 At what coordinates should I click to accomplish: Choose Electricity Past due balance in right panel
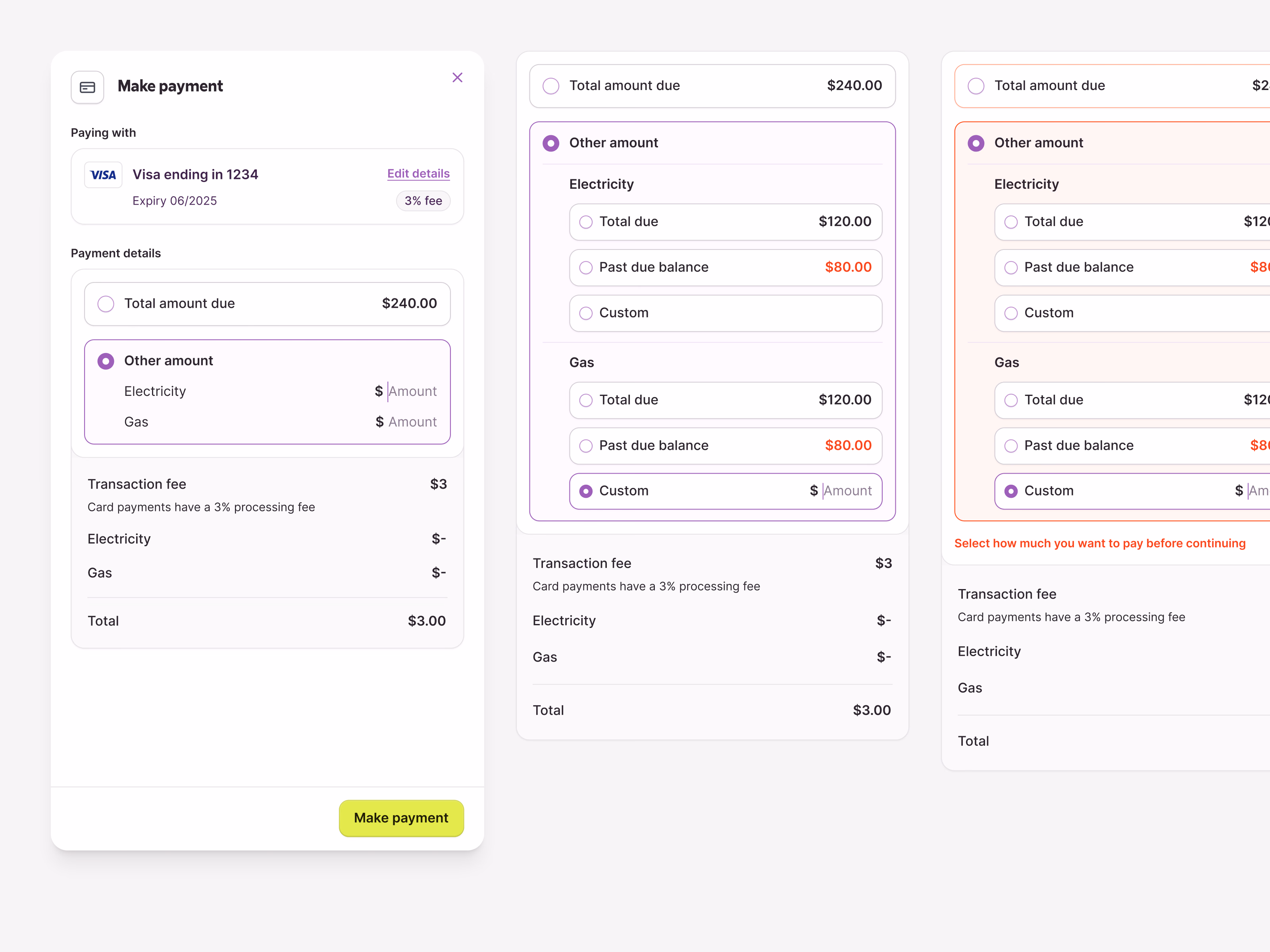point(1132,267)
